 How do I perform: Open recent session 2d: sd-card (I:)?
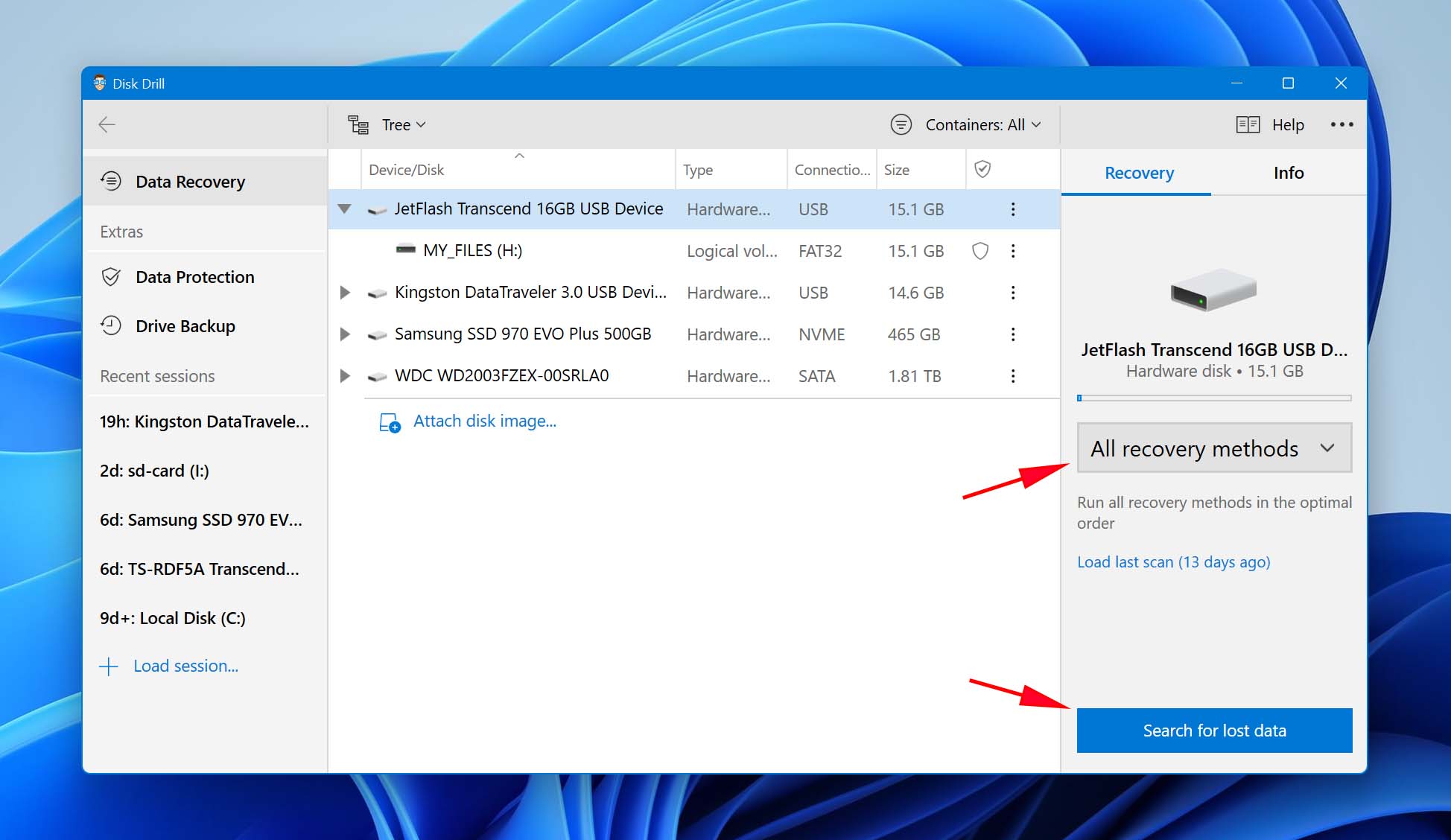pyautogui.click(x=154, y=471)
